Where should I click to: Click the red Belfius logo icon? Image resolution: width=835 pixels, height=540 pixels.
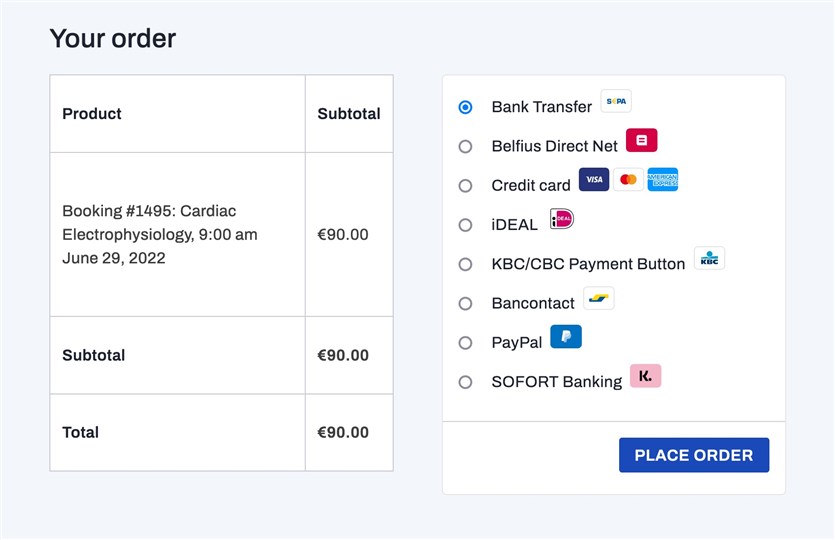(x=641, y=141)
